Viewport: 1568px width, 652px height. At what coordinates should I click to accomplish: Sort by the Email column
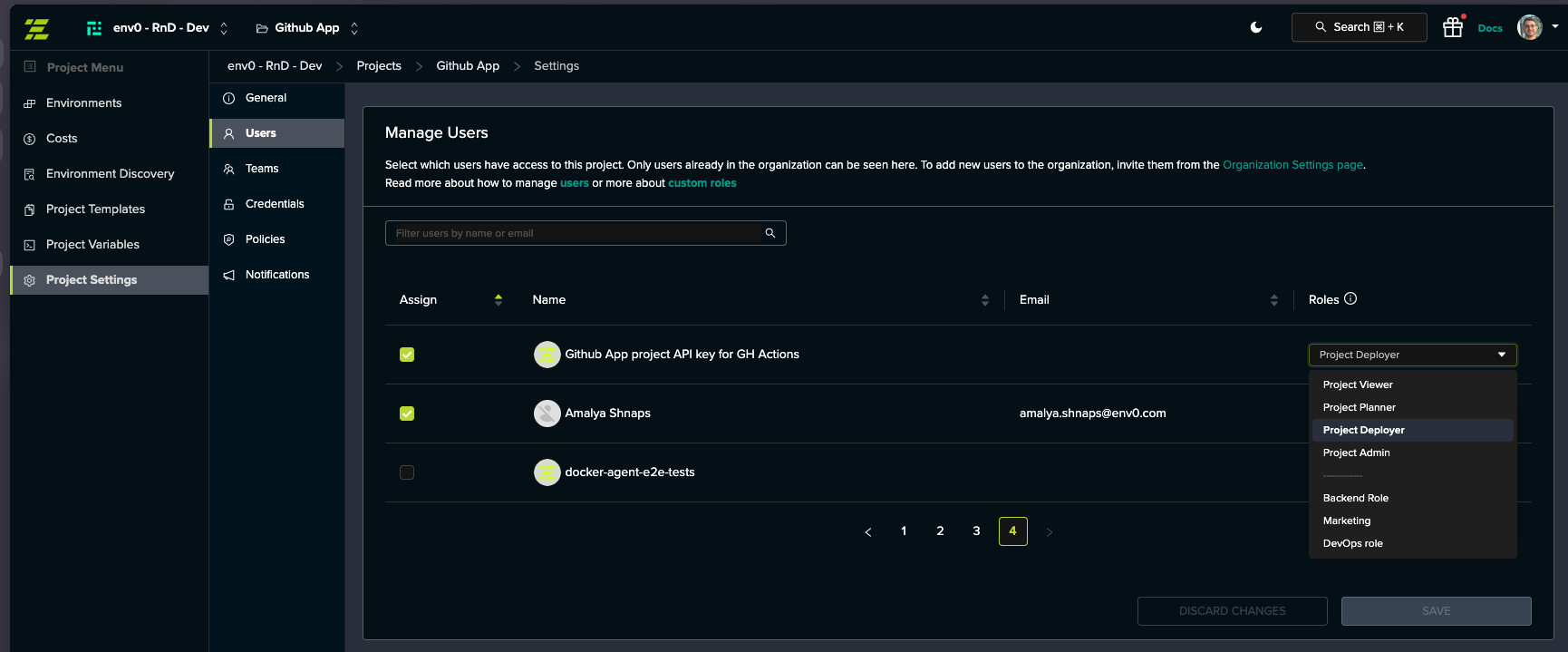coord(1274,300)
